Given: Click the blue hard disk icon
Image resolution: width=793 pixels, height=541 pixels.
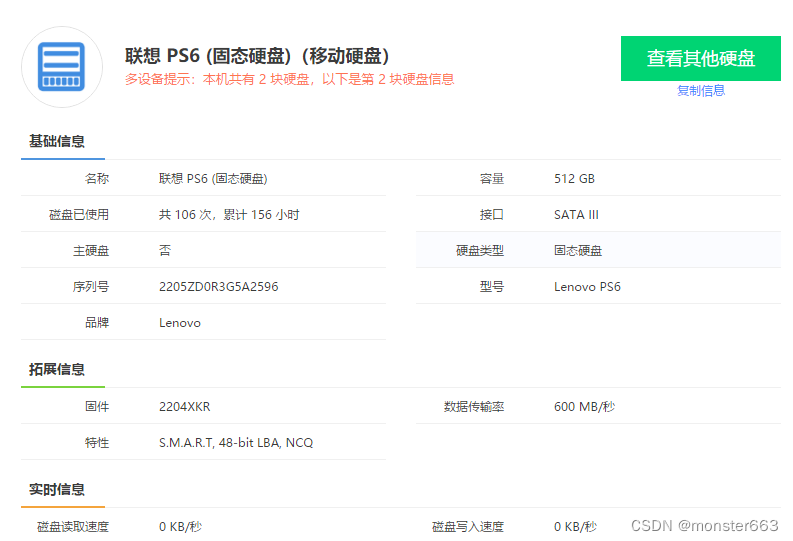Looking at the screenshot, I should (62, 67).
